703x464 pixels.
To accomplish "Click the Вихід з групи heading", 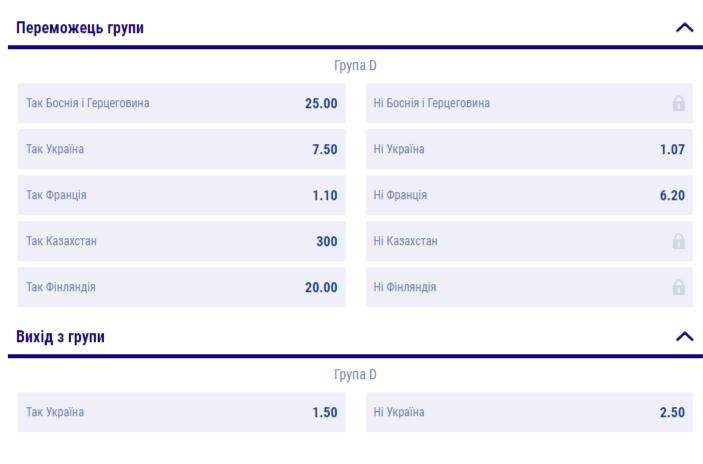I will tap(60, 337).
